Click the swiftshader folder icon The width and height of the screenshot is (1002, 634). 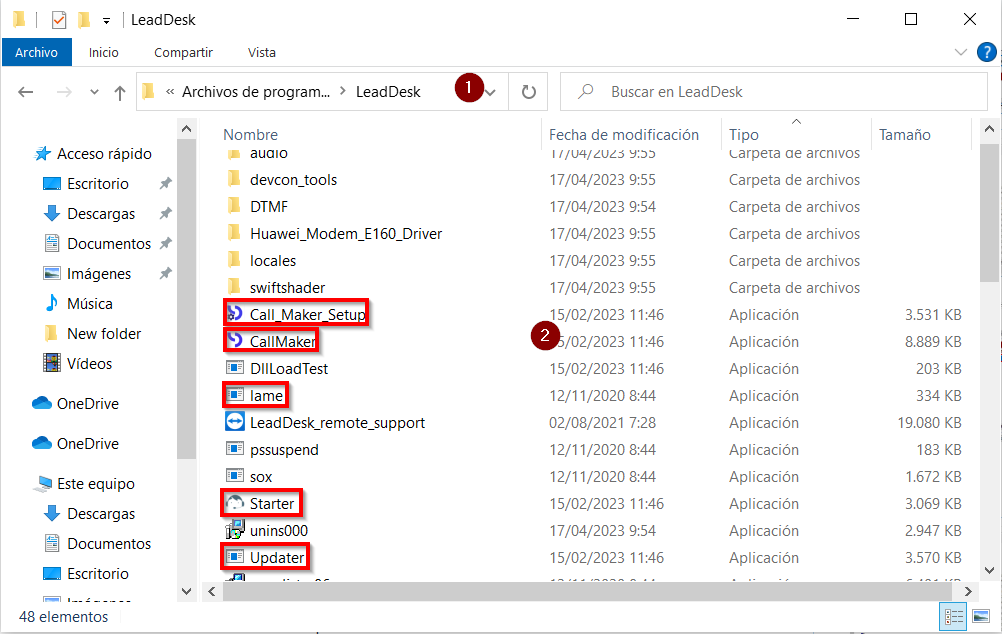[235, 287]
